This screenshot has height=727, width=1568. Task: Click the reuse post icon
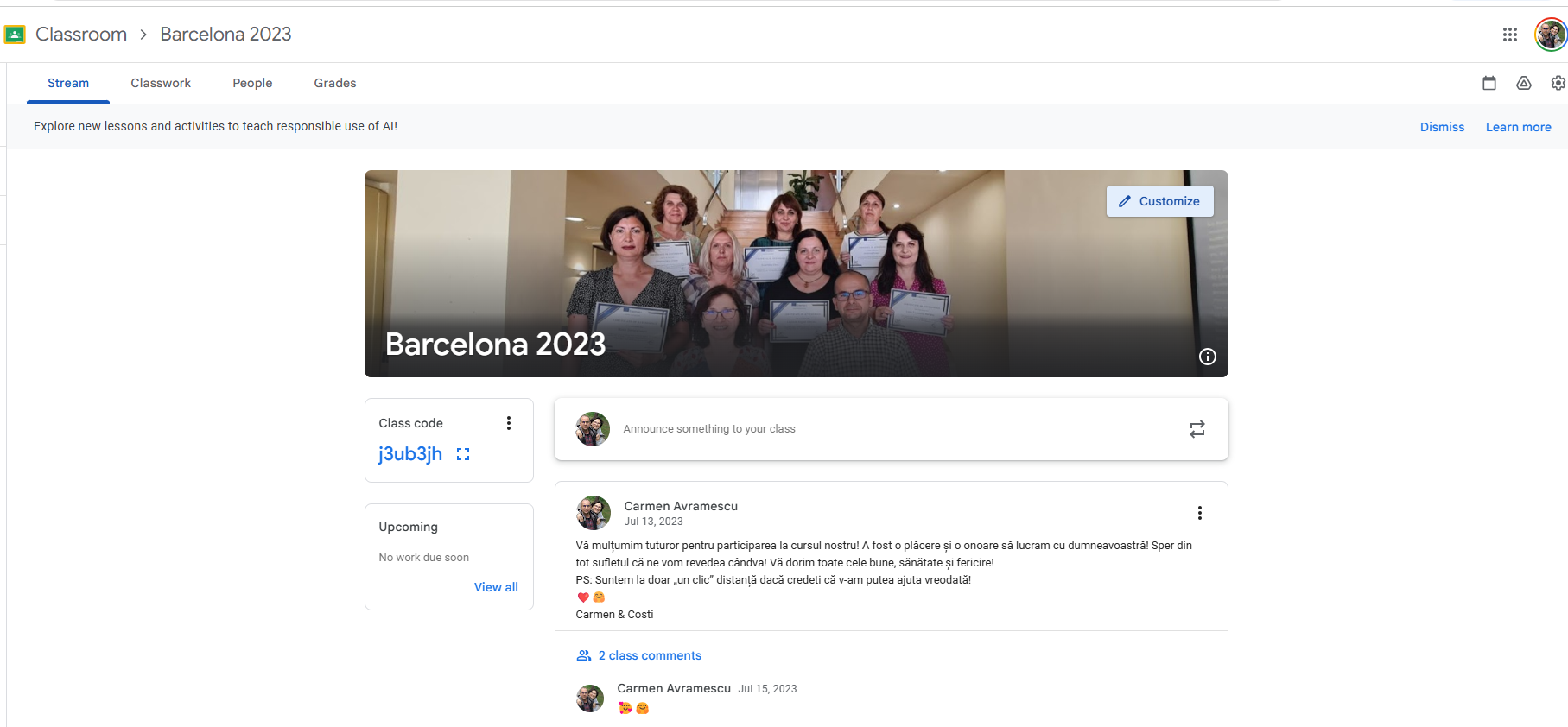(1197, 429)
